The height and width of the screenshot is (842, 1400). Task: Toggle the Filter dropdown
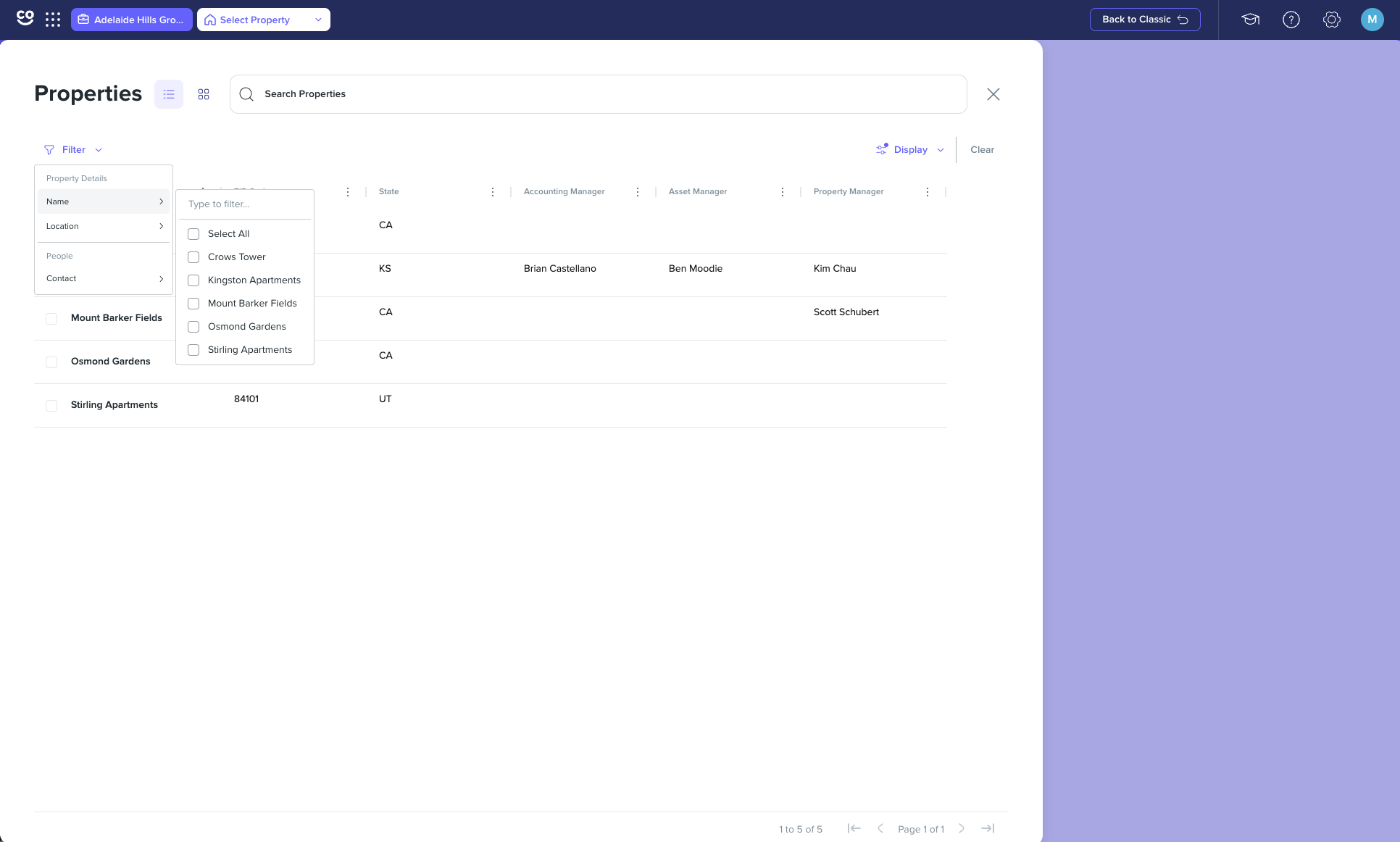[x=73, y=150]
